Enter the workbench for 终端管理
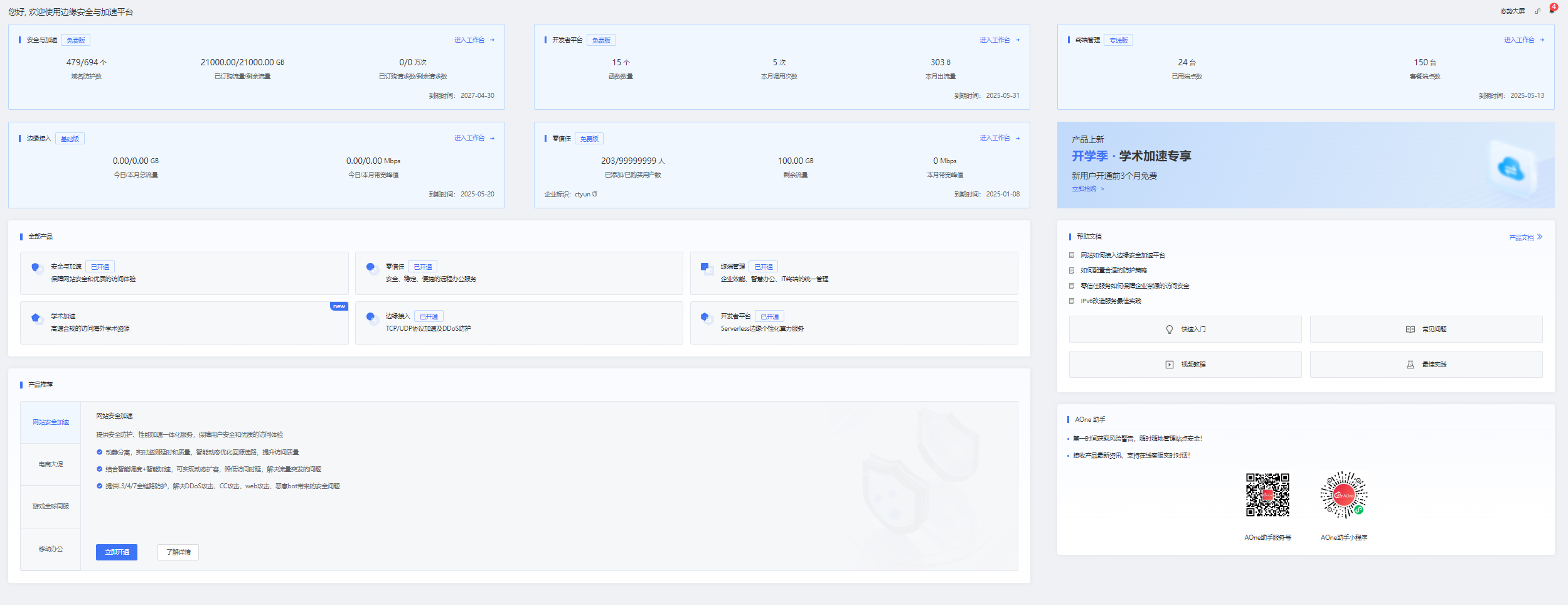The image size is (1568, 605). pyautogui.click(x=1523, y=40)
